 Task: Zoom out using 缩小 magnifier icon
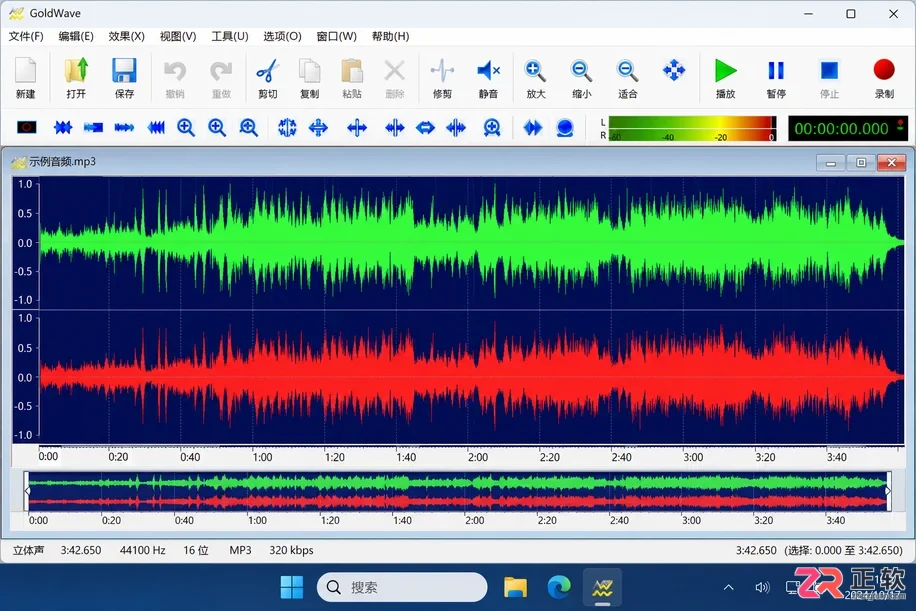[581, 78]
